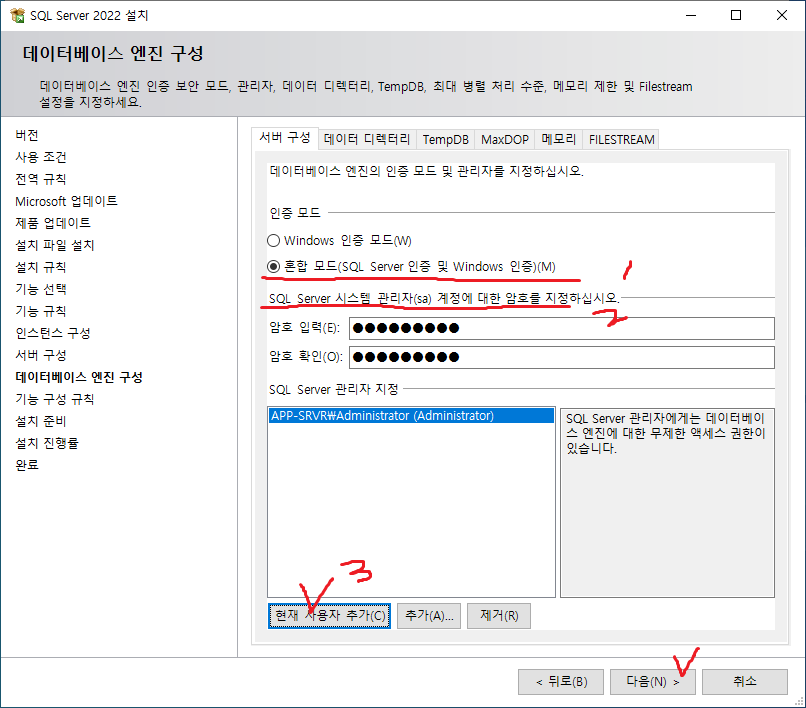Click 전역 규칙 step in sidebar
Image resolution: width=806 pixels, height=708 pixels.
coord(41,179)
